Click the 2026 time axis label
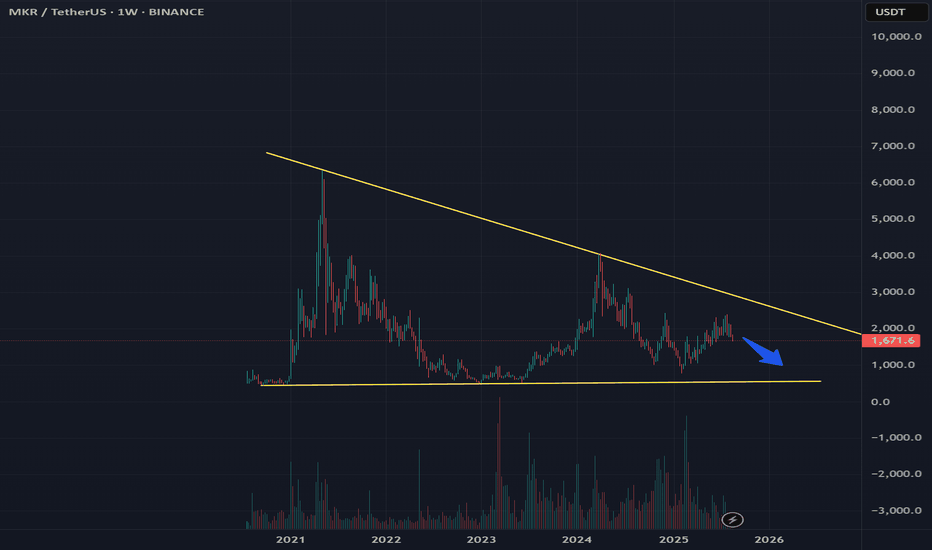This screenshot has width=932, height=550. pos(769,540)
